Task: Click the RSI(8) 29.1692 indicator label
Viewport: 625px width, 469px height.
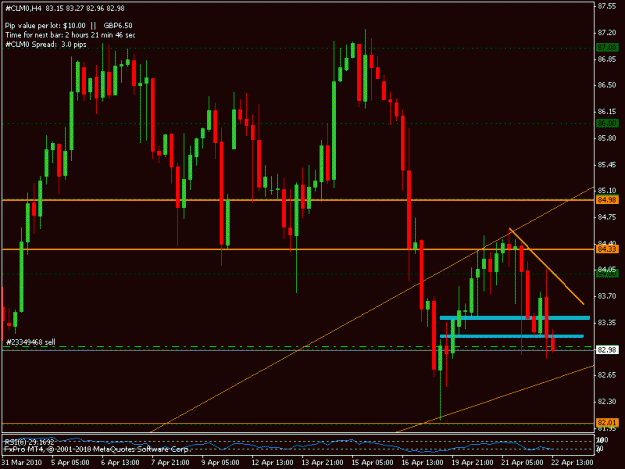Action: tap(29, 442)
